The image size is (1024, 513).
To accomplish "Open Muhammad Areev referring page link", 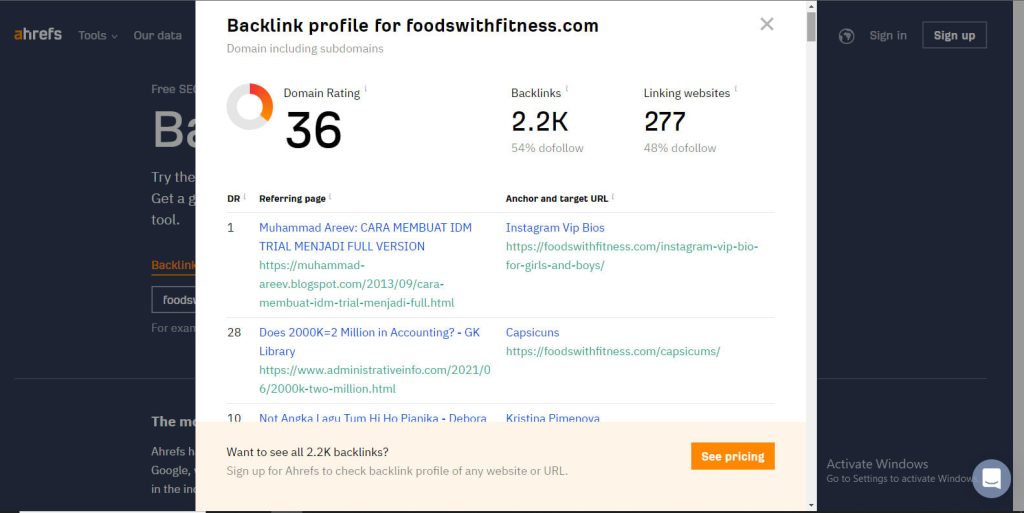I will click(365, 237).
